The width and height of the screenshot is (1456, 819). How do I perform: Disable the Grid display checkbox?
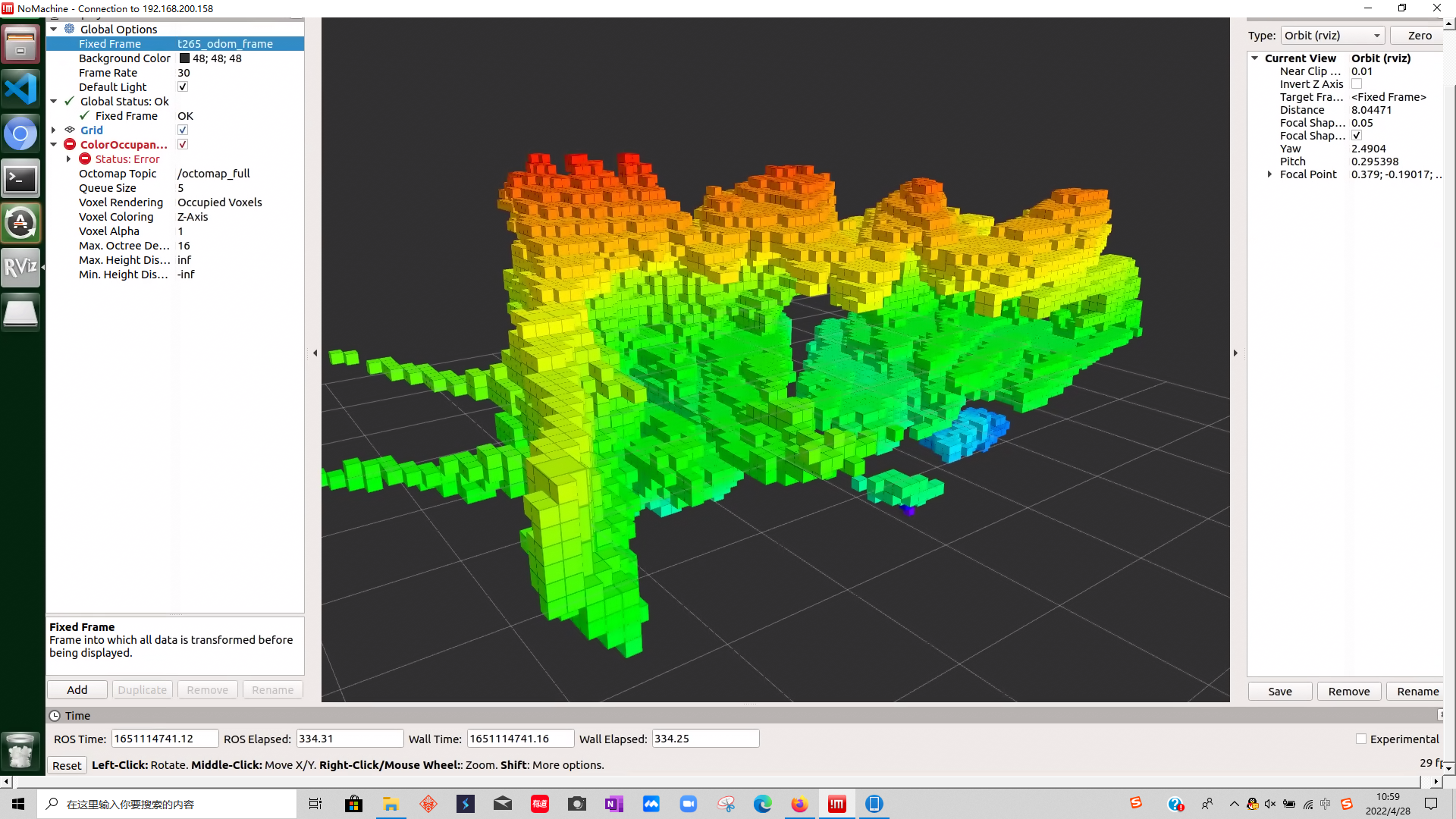pos(183,130)
